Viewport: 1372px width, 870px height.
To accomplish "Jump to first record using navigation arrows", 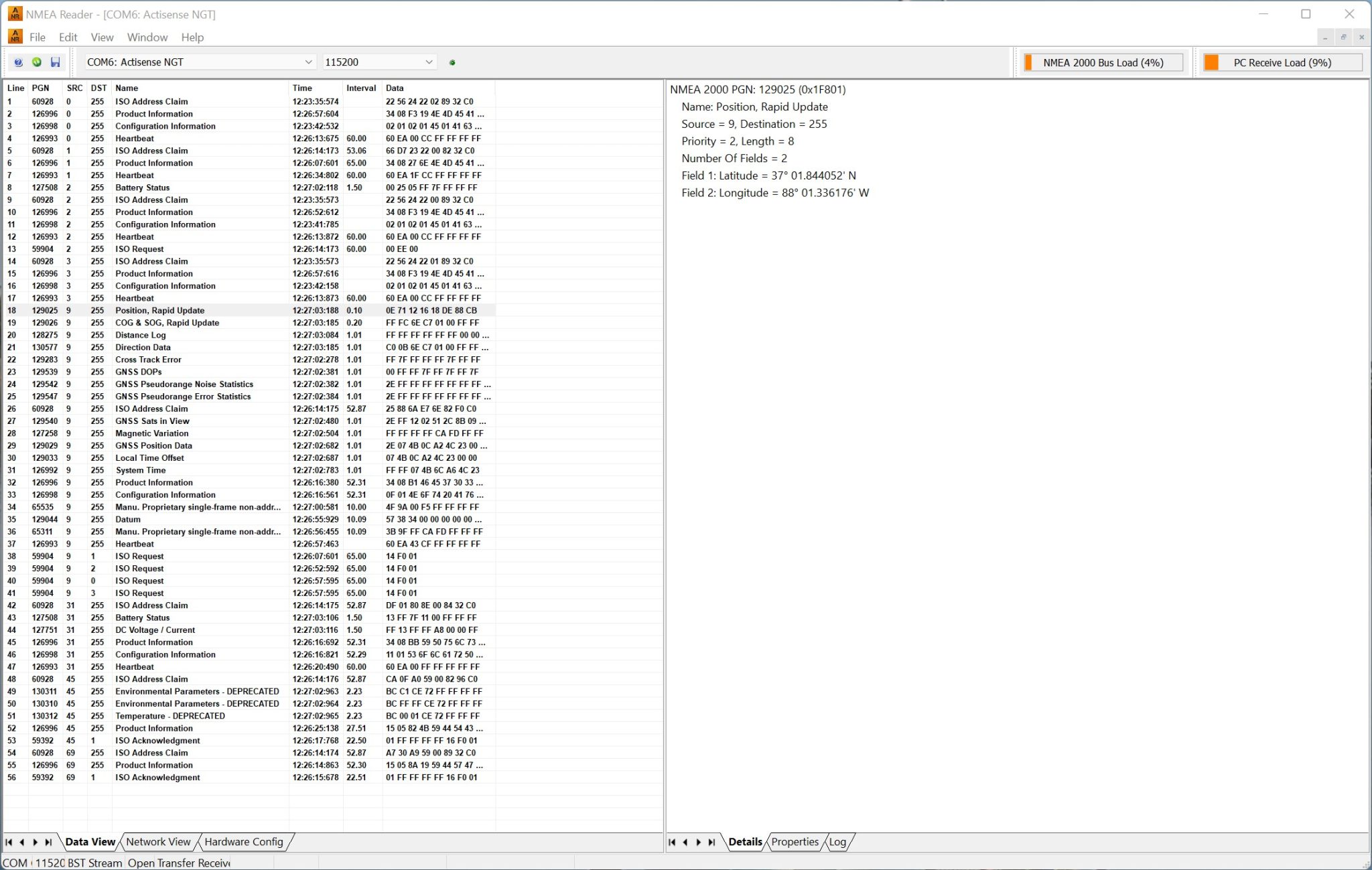I will 9,843.
